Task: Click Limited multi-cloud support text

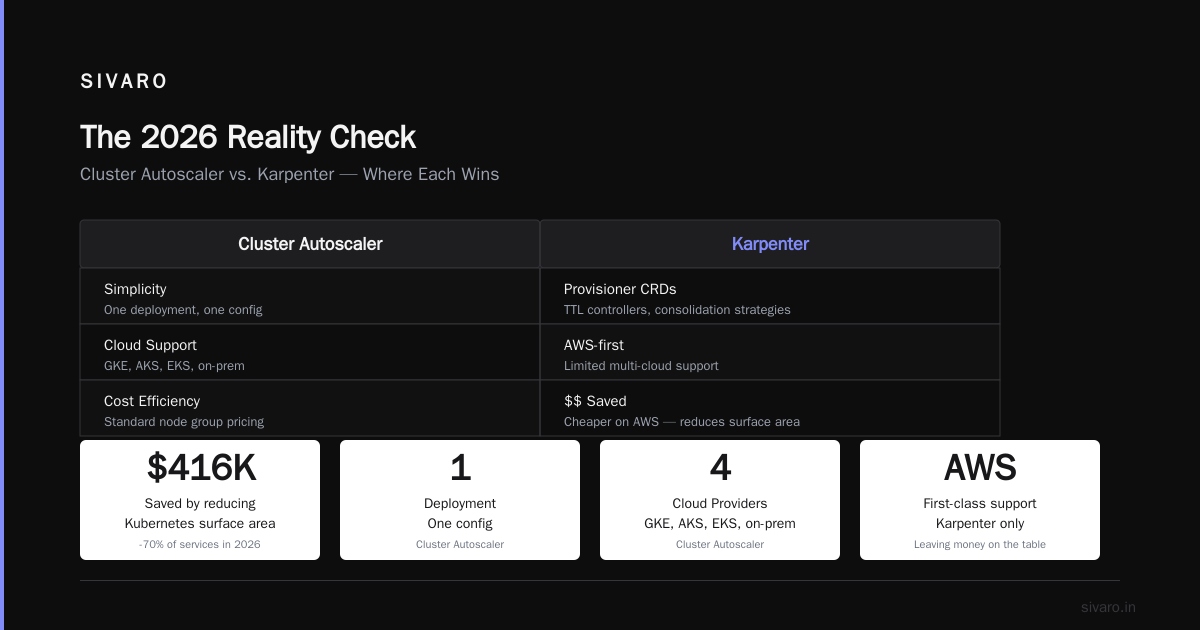Action: (x=641, y=366)
